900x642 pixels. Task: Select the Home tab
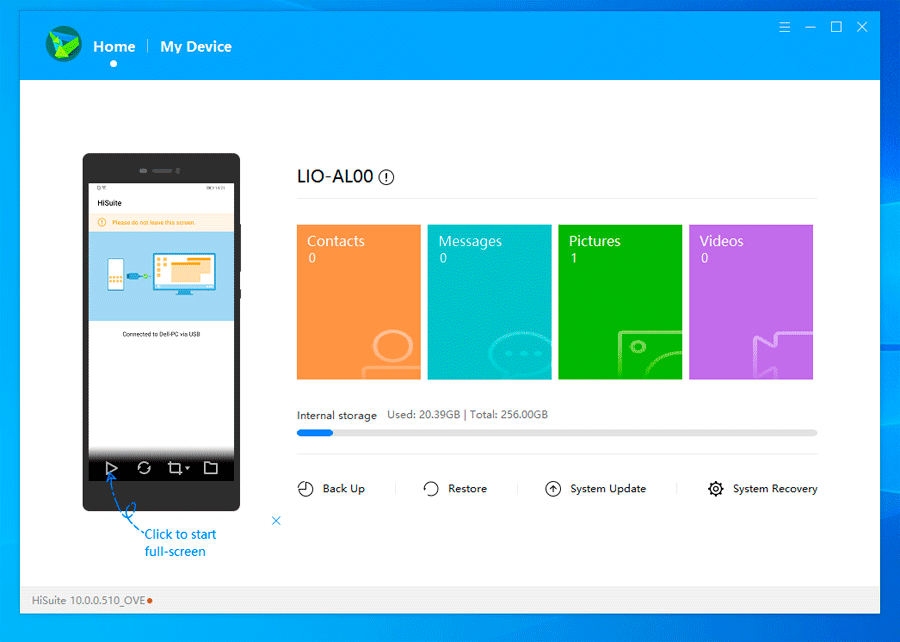click(x=114, y=46)
